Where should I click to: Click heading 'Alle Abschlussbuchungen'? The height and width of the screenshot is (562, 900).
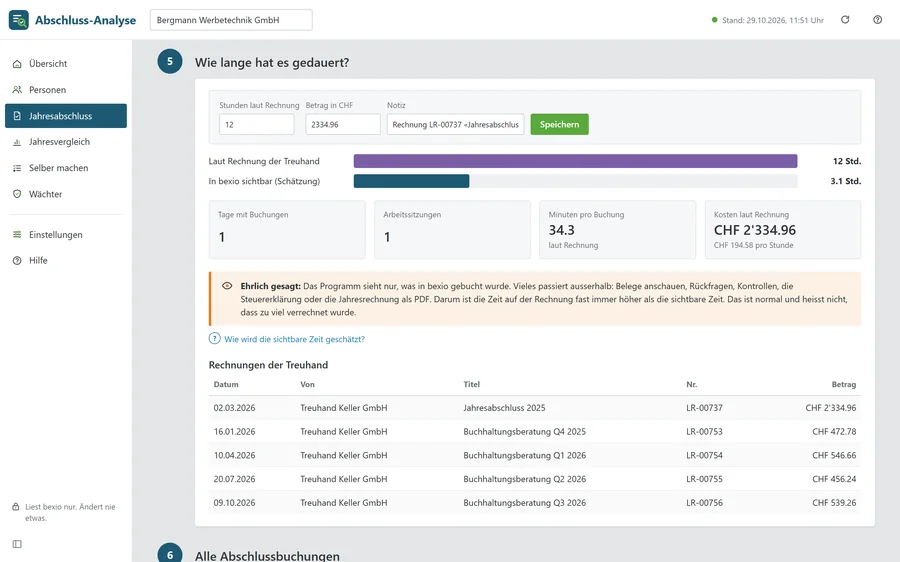[267, 556]
